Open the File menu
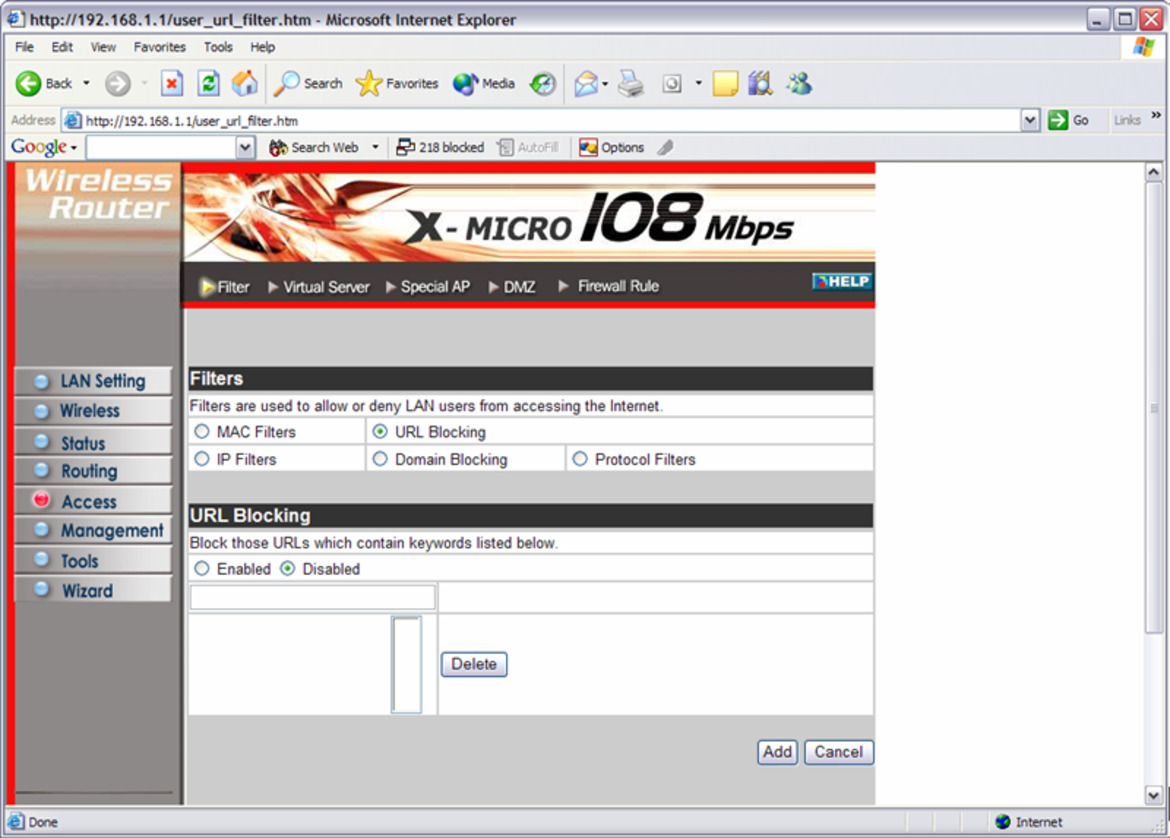This screenshot has width=1170, height=838. [24, 47]
